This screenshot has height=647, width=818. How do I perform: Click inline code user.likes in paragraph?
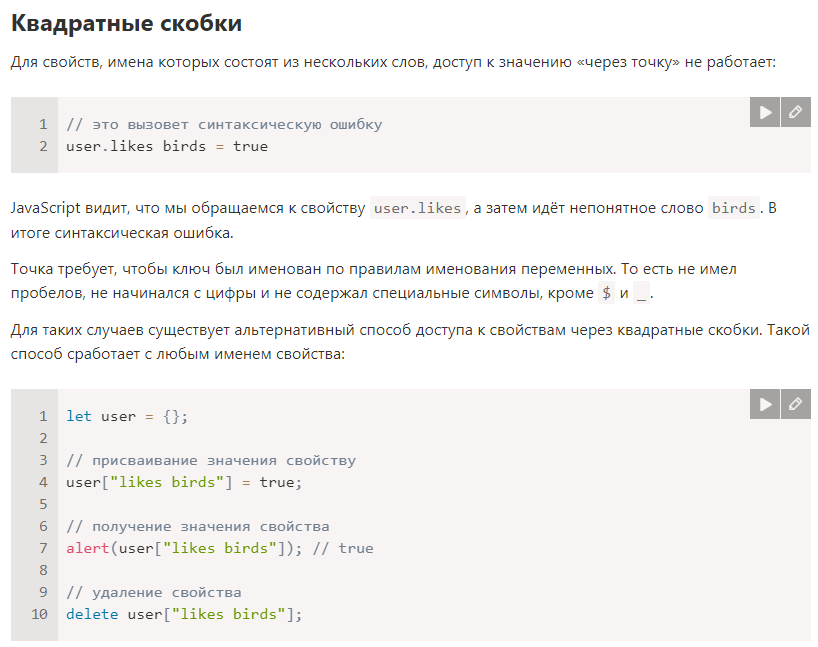click(417, 208)
